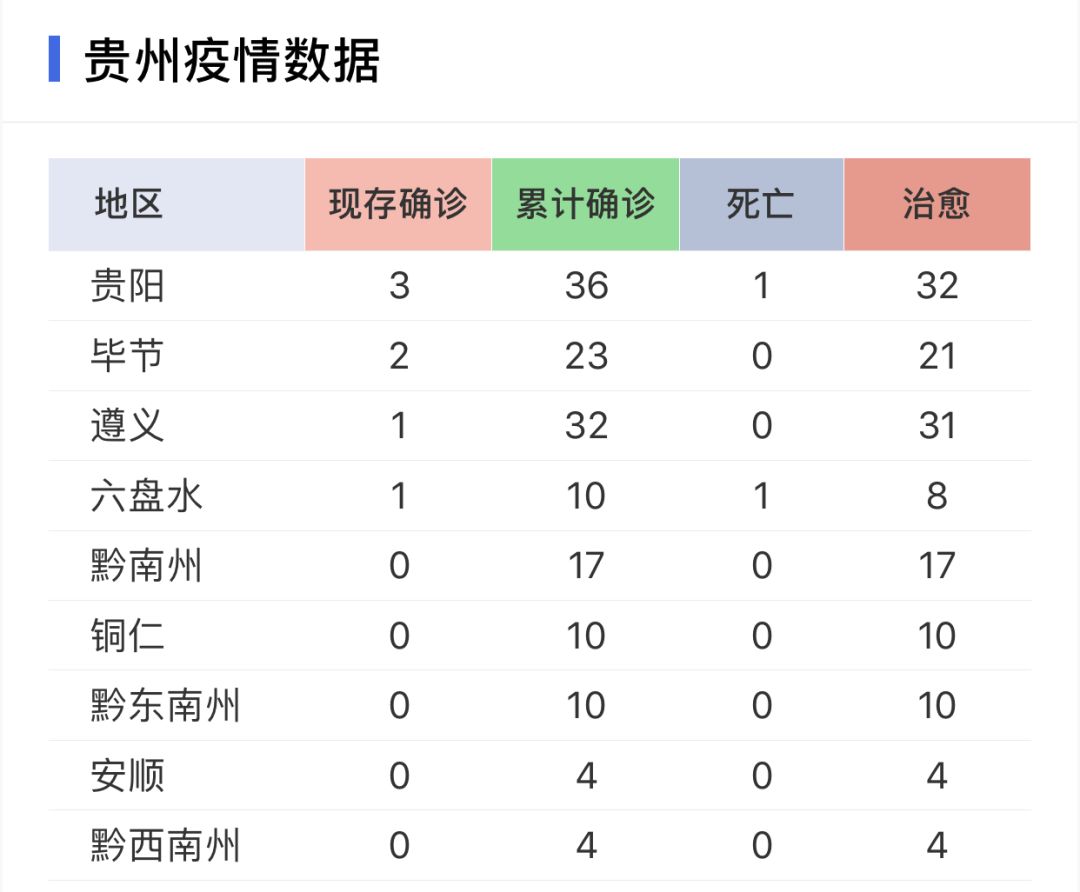Click the 贵州疫情数据 title

point(232,61)
